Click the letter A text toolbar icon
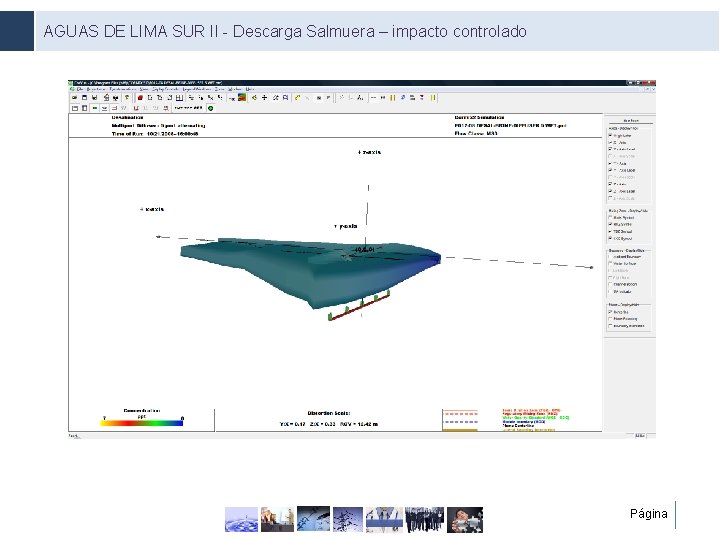The image size is (720, 540). [360, 98]
